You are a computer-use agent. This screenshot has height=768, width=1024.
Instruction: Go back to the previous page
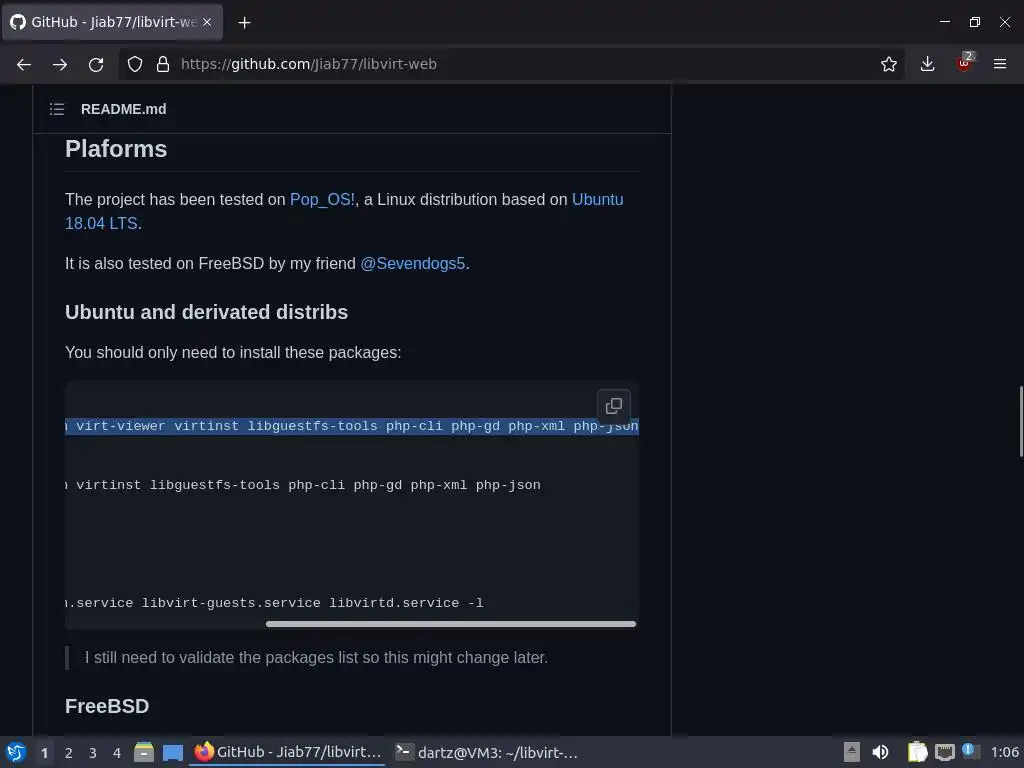pyautogui.click(x=24, y=64)
